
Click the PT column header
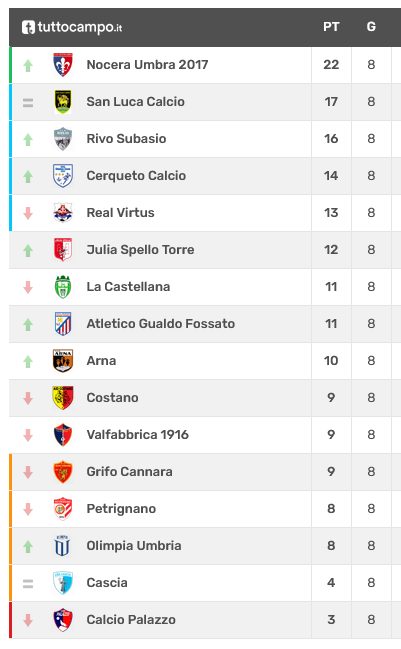pyautogui.click(x=331, y=27)
